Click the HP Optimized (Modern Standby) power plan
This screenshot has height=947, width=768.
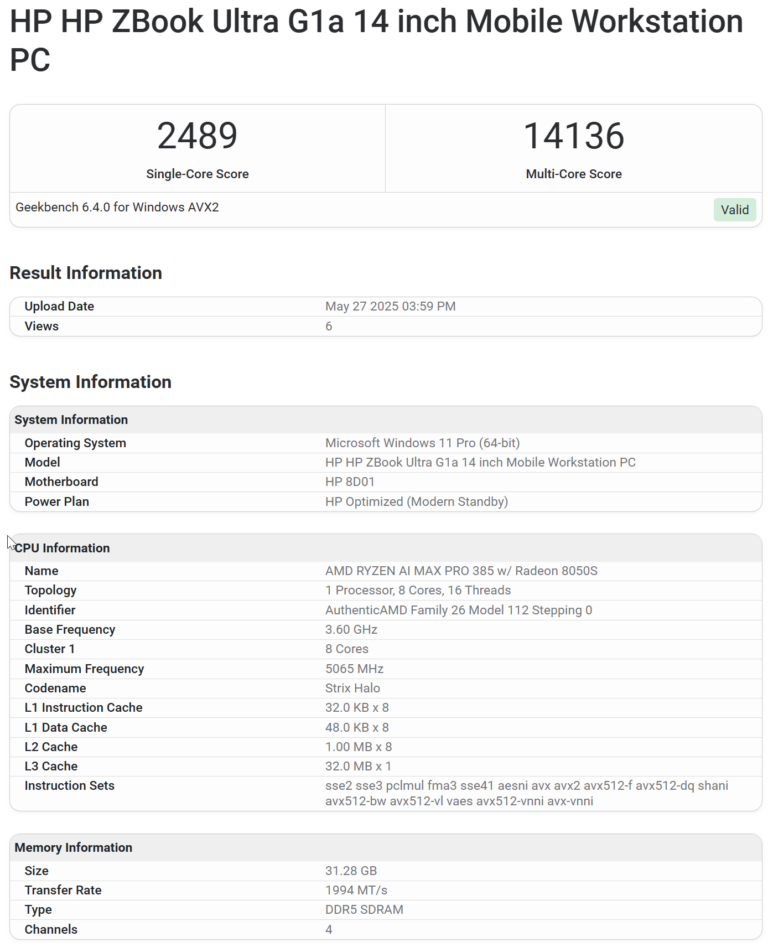(x=416, y=502)
